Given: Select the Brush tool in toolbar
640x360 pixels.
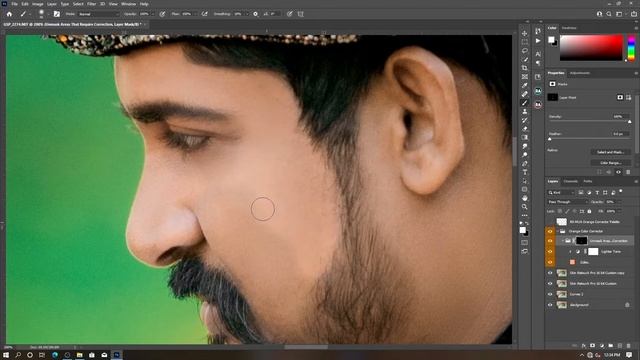Looking at the screenshot, I should pyautogui.click(x=524, y=103).
